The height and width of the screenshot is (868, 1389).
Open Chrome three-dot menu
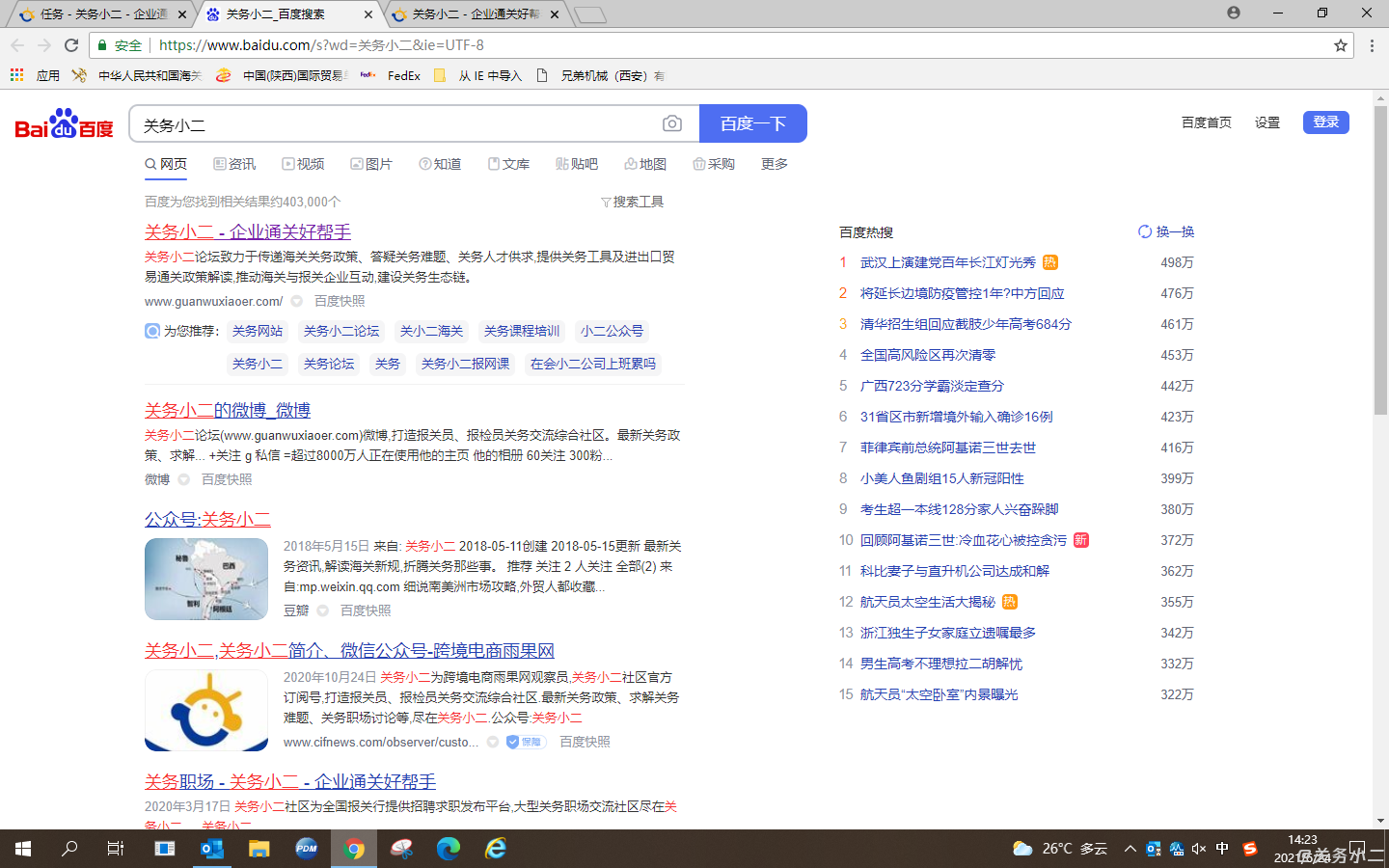pyautogui.click(x=1372, y=45)
